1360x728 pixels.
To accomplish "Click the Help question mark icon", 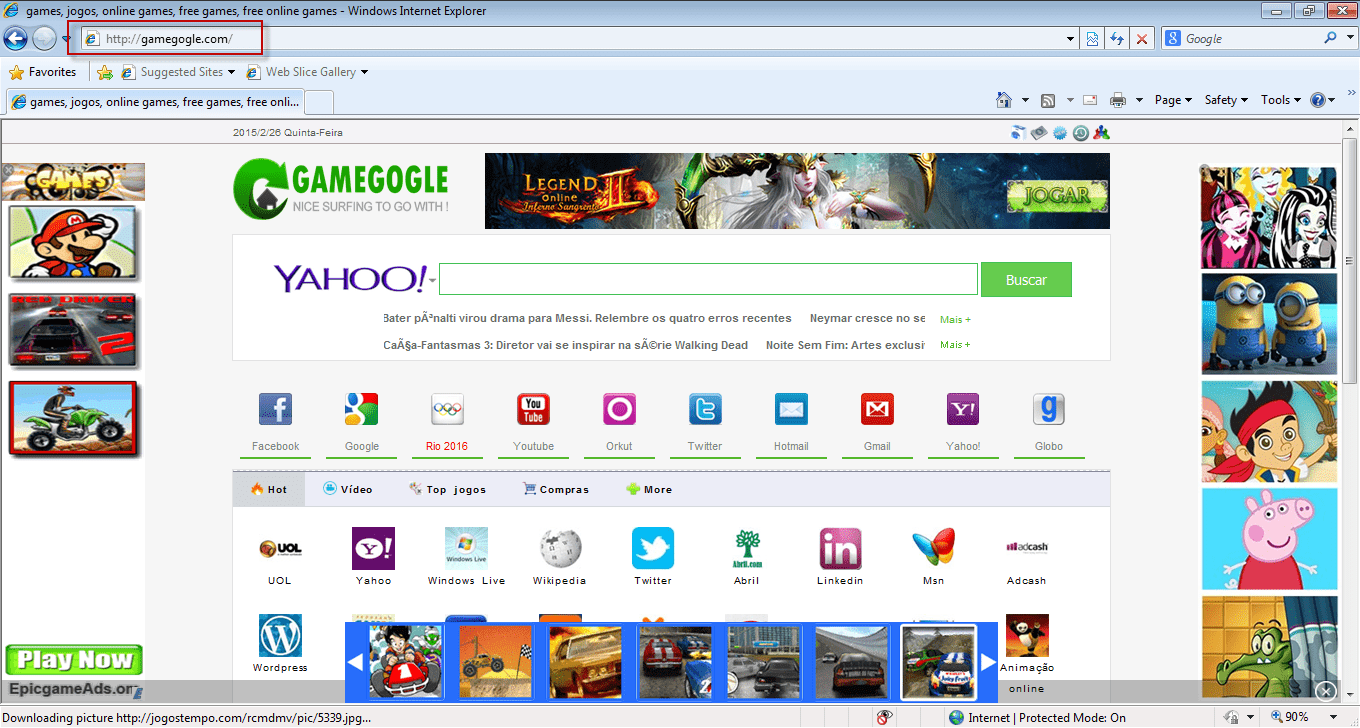I will click(x=1318, y=100).
